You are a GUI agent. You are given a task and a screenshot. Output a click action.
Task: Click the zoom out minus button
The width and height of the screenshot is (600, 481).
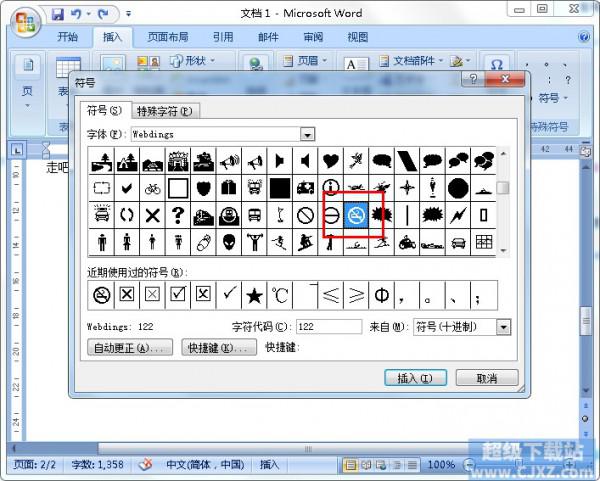[x=469, y=465]
